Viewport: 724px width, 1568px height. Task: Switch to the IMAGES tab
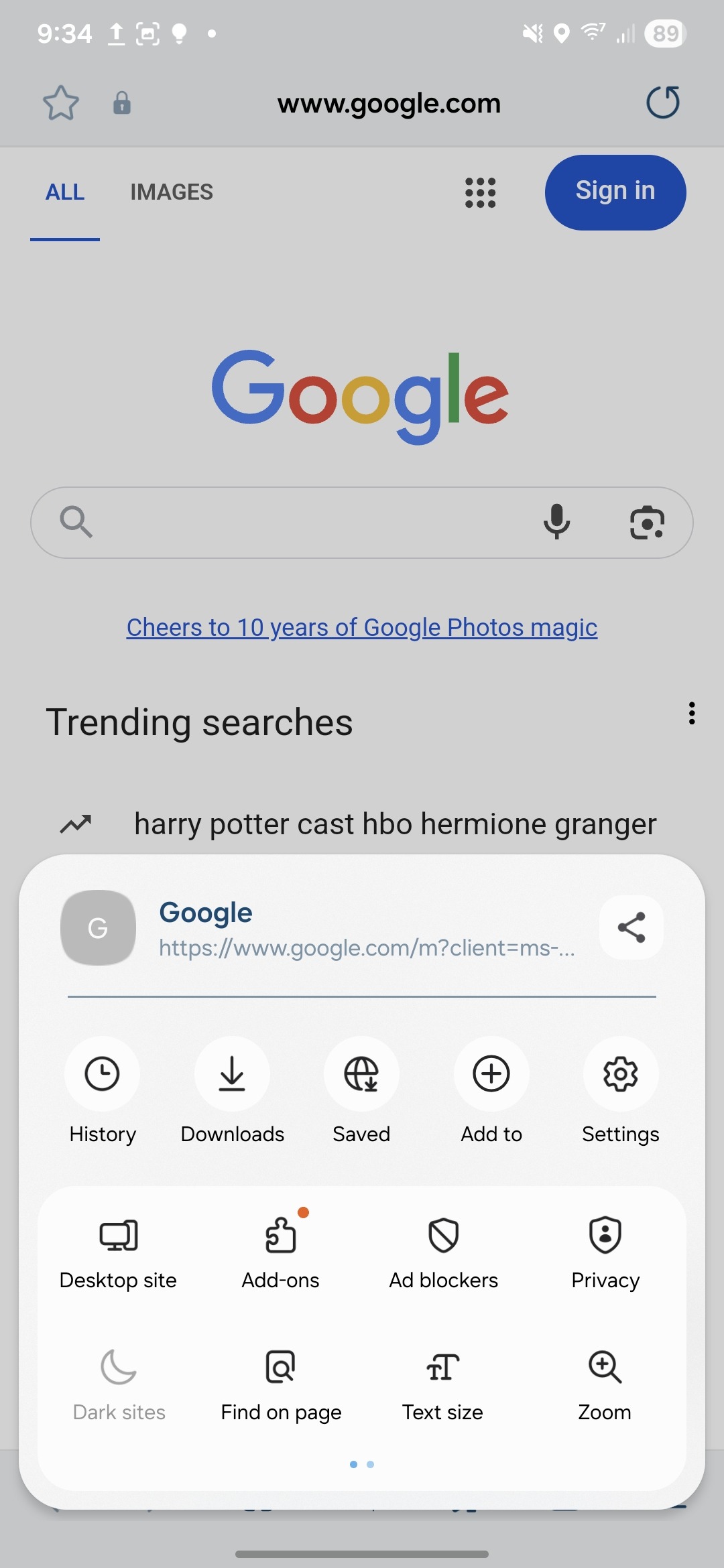tap(172, 192)
